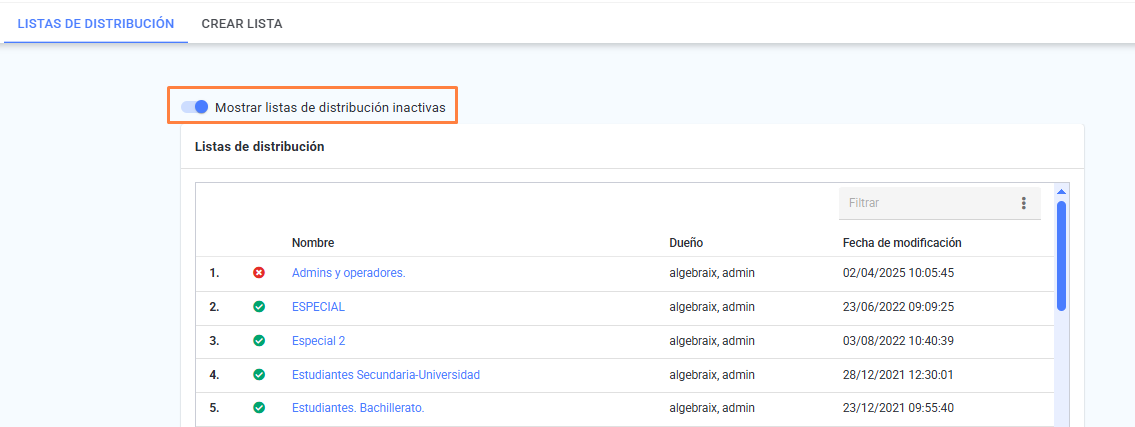Select LISTAS DE DISTRIBUCIÓN tab
Viewport: 1135px width, 427px height.
[96, 24]
